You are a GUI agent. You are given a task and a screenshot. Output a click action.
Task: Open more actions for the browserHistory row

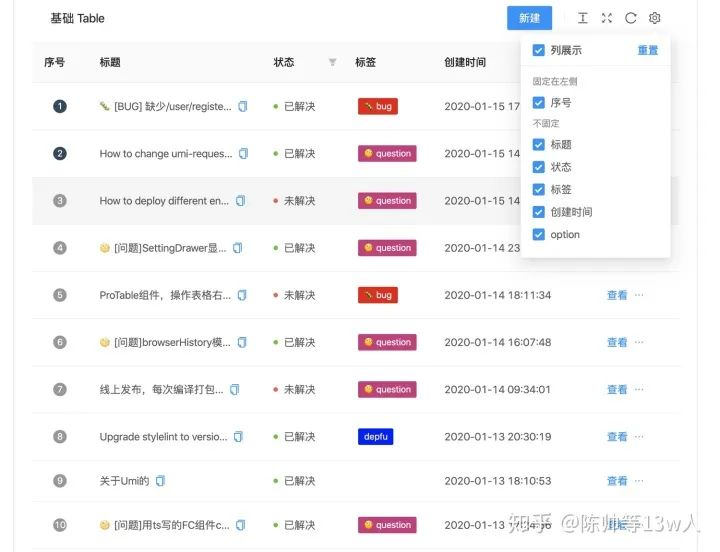[639, 342]
